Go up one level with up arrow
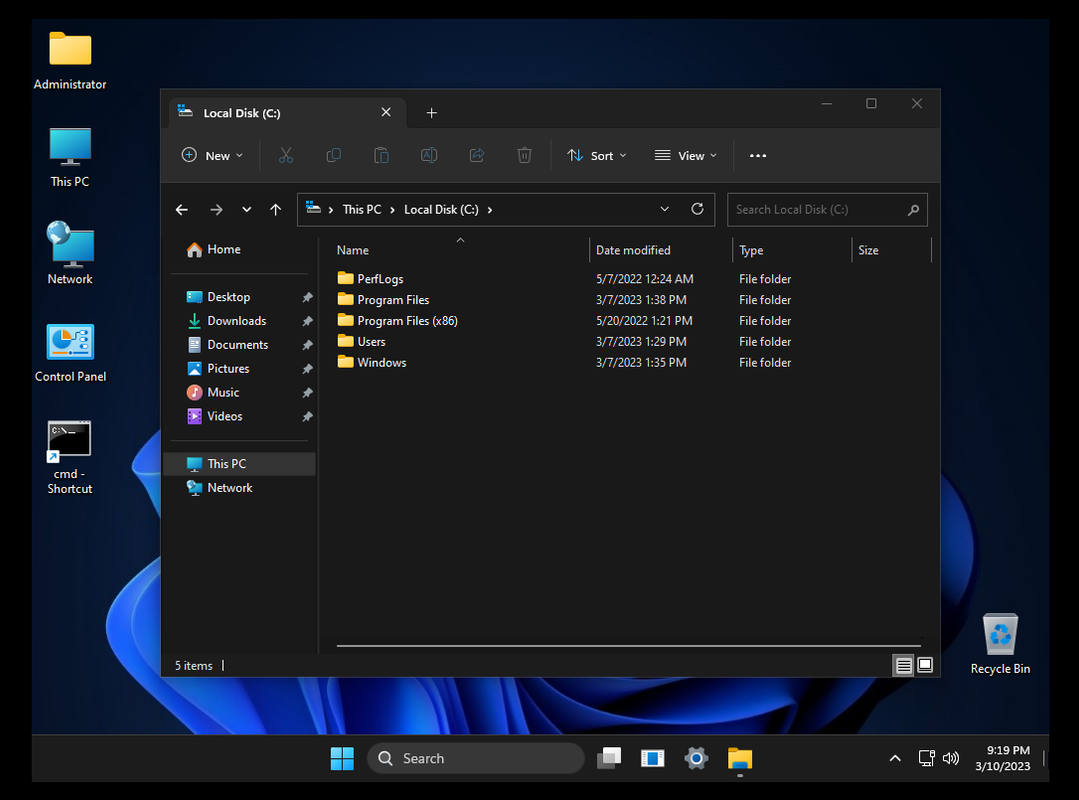The image size is (1079, 800). point(276,210)
